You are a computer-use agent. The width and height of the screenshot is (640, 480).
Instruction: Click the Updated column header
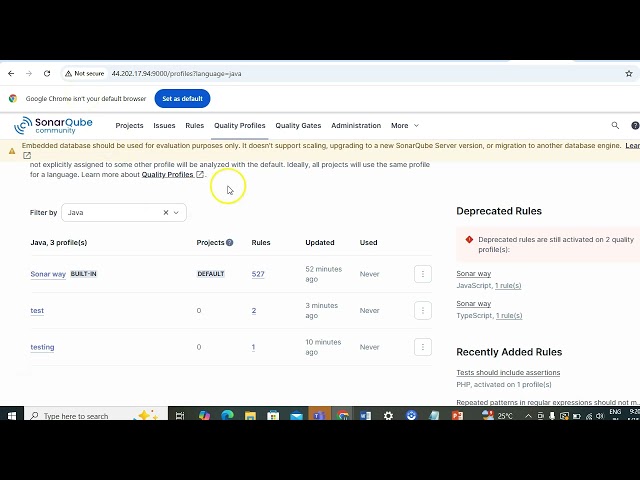pyautogui.click(x=320, y=242)
